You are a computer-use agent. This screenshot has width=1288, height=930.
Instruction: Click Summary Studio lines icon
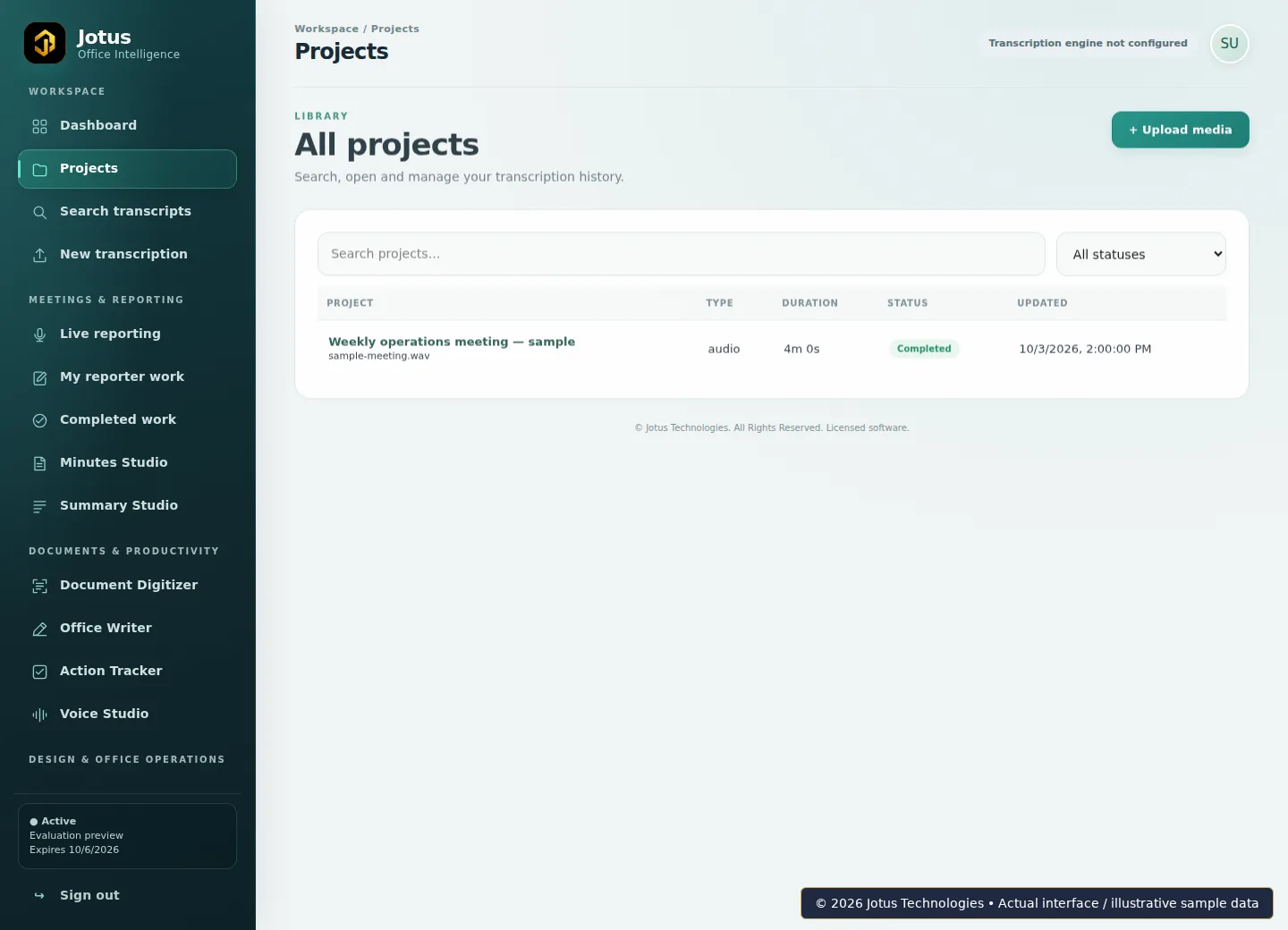coord(39,506)
